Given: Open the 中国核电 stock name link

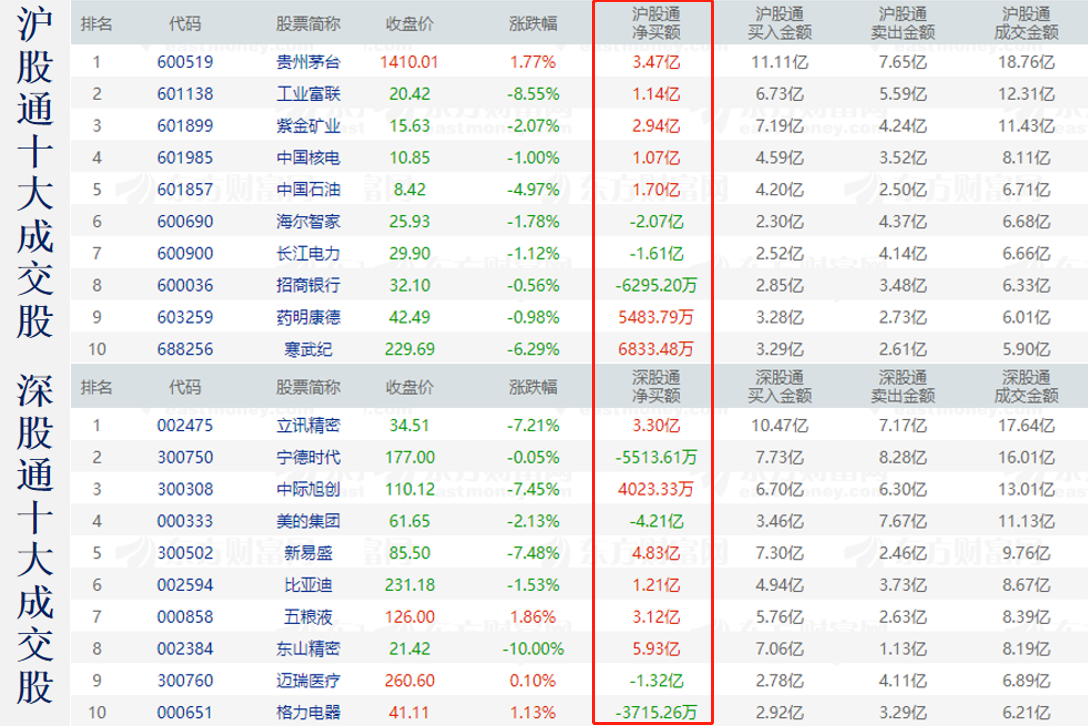Looking at the screenshot, I should [308, 158].
